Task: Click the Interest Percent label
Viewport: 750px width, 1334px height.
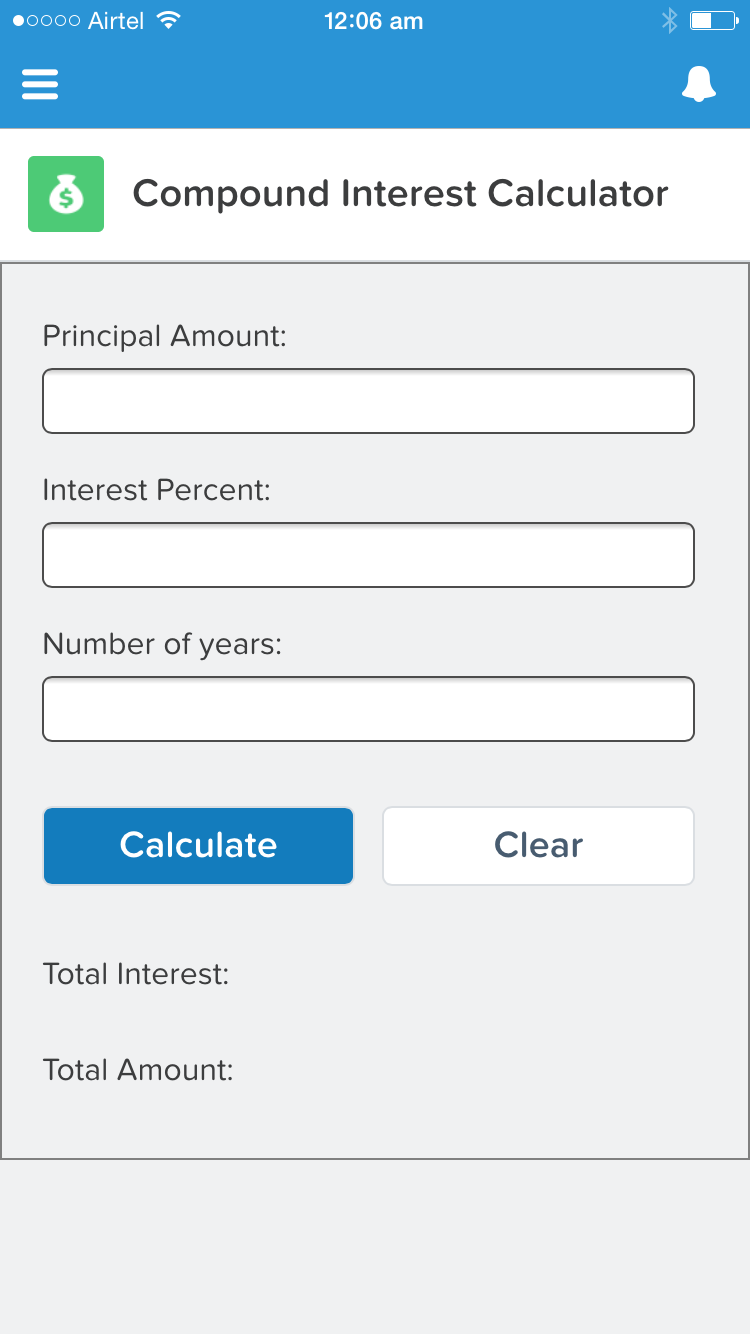Action: 157,490
